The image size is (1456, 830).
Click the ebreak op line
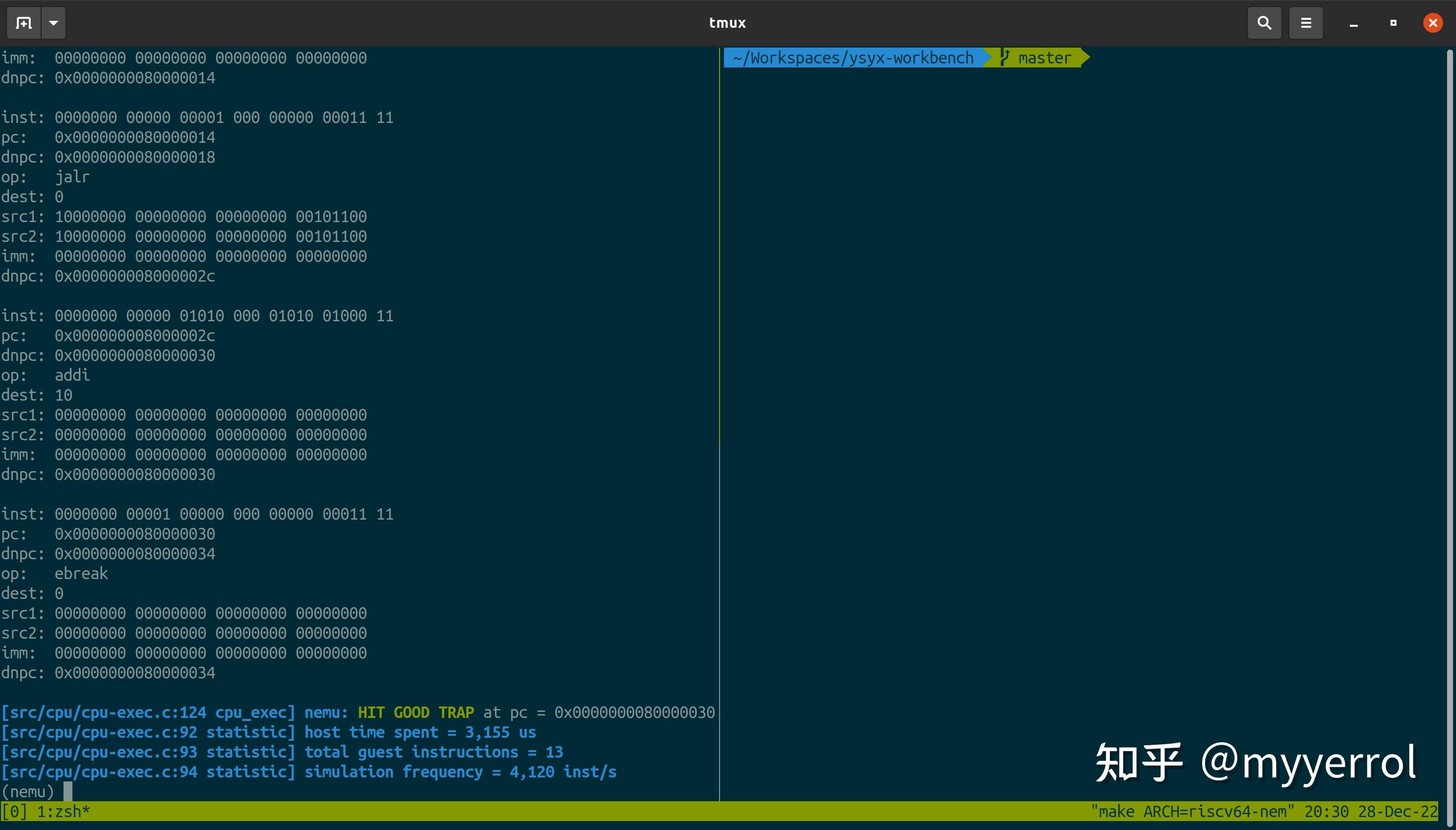pyautogui.click(x=80, y=574)
